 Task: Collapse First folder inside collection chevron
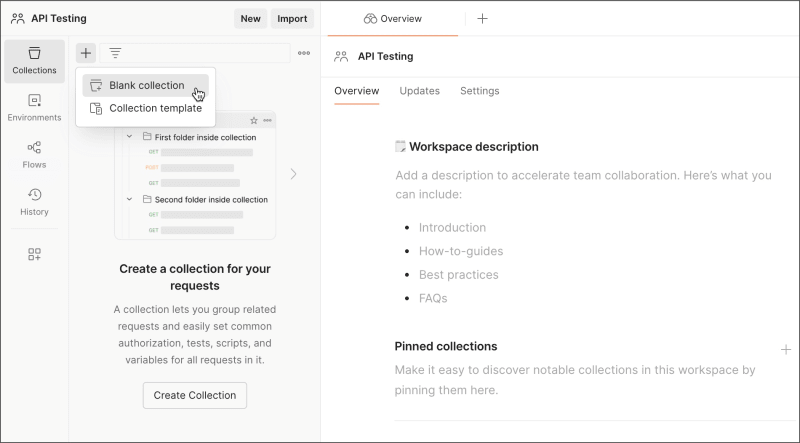130,137
